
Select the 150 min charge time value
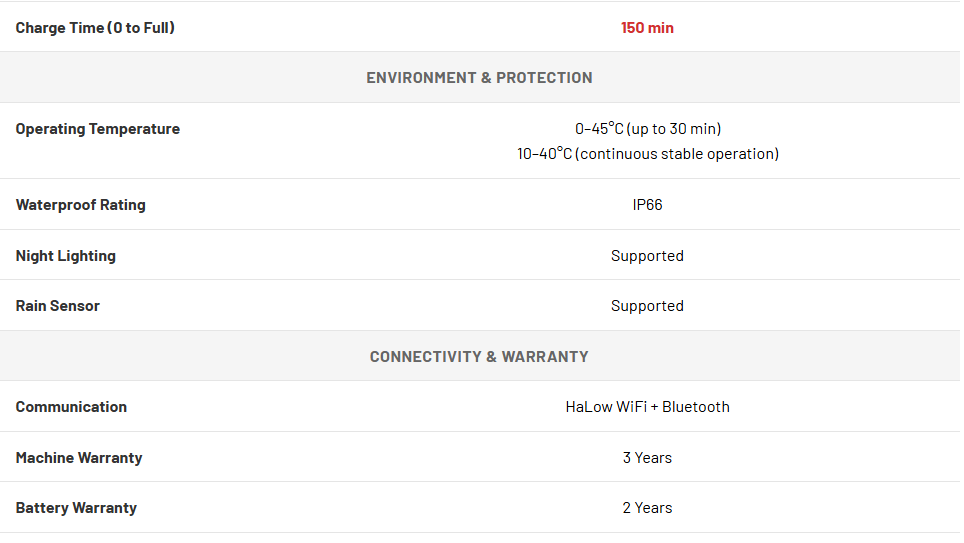point(647,28)
